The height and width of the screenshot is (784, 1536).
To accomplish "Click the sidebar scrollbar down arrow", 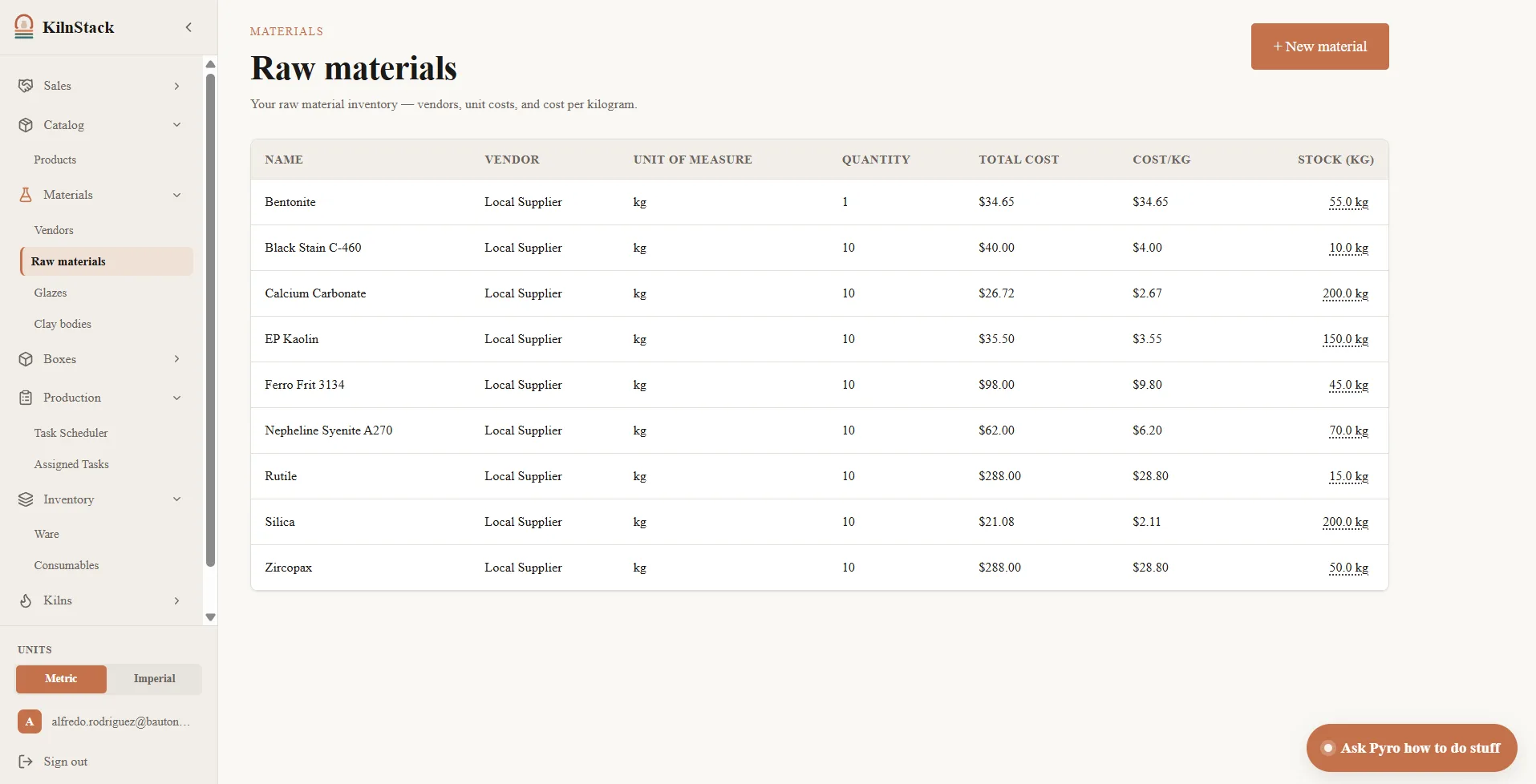I will pyautogui.click(x=210, y=617).
